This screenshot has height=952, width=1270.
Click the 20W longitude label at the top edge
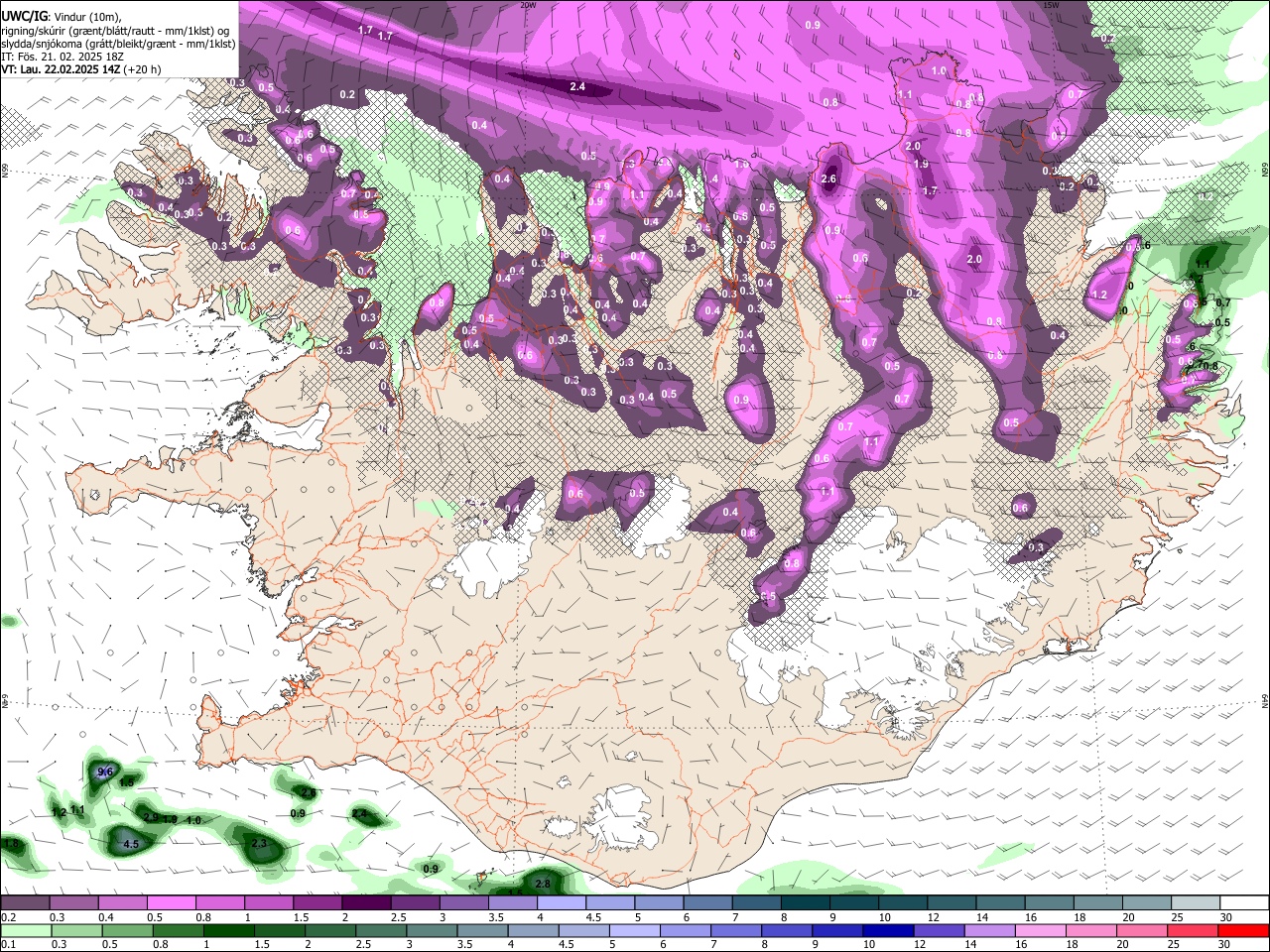[x=528, y=5]
